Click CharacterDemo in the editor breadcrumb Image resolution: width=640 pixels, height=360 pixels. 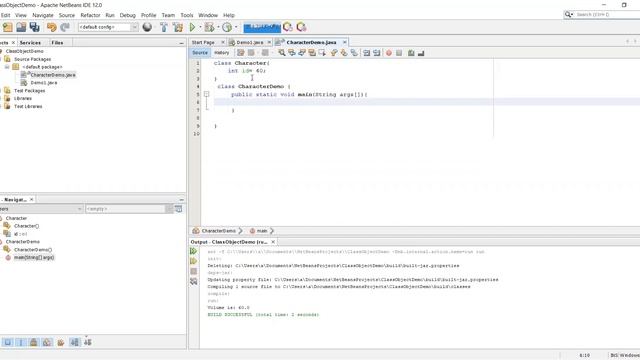point(219,231)
